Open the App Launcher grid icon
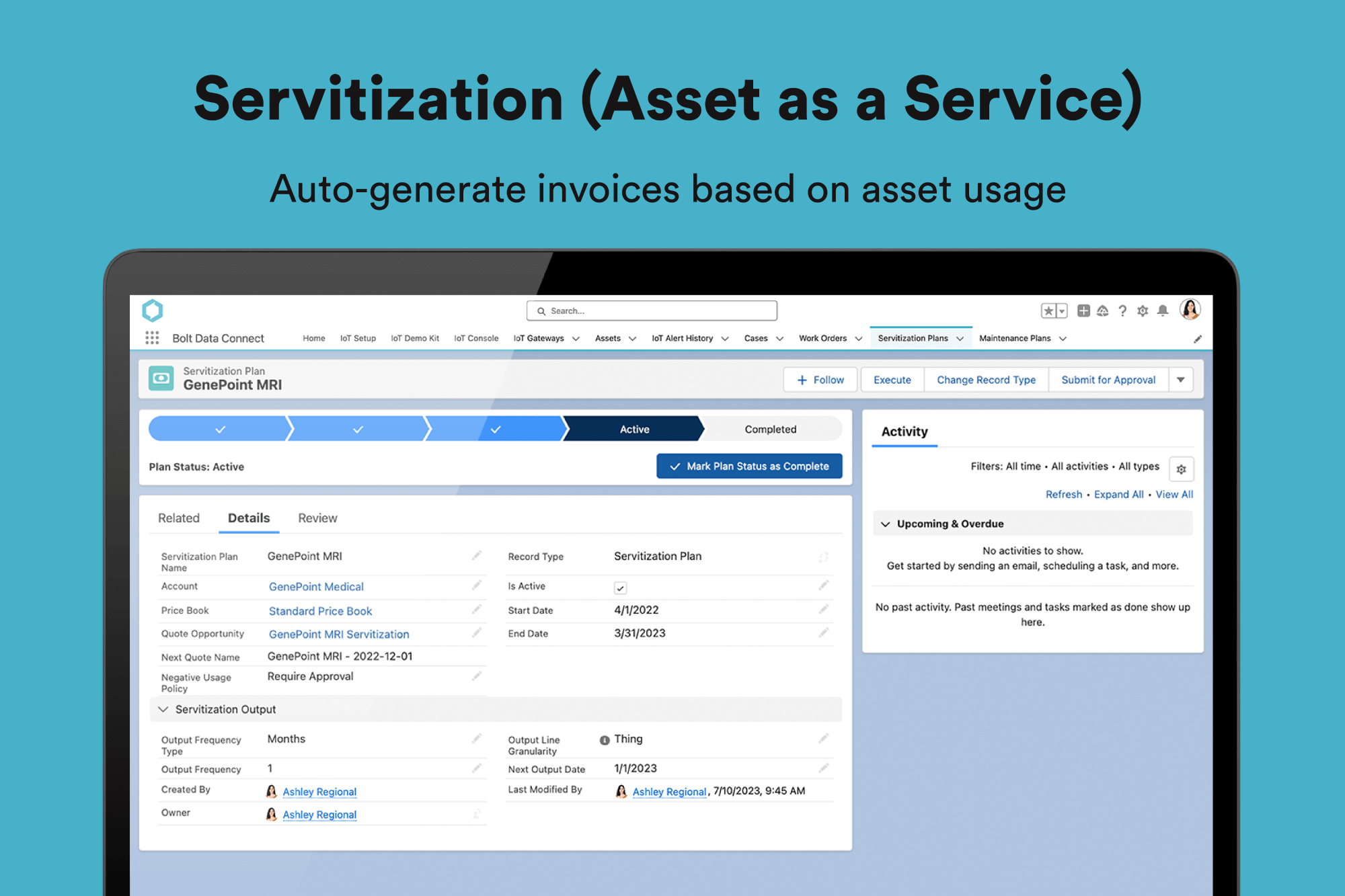The image size is (1345, 896). (152, 338)
